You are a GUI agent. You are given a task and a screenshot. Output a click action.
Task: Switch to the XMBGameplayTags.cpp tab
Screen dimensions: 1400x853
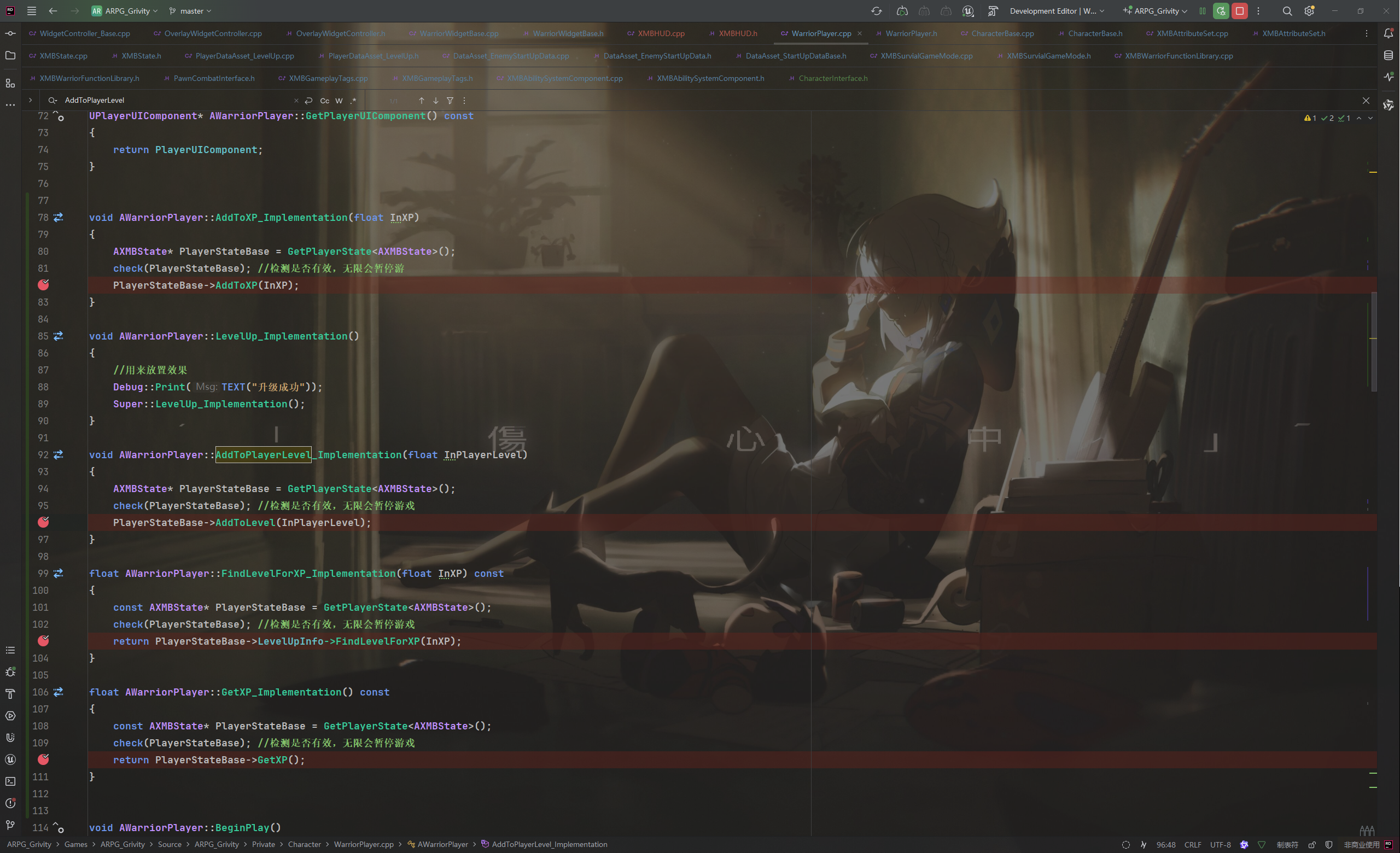pyautogui.click(x=323, y=78)
